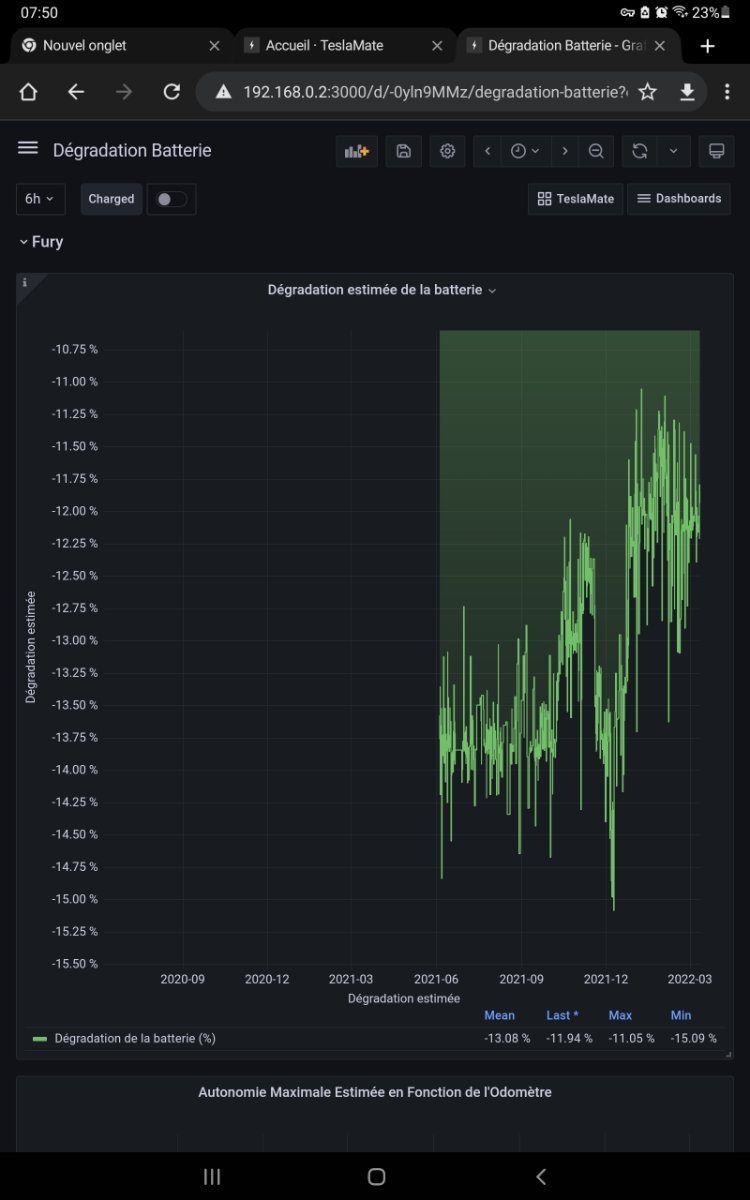Zoom out the time range
Image resolution: width=750 pixels, height=1200 pixels.
coord(596,151)
